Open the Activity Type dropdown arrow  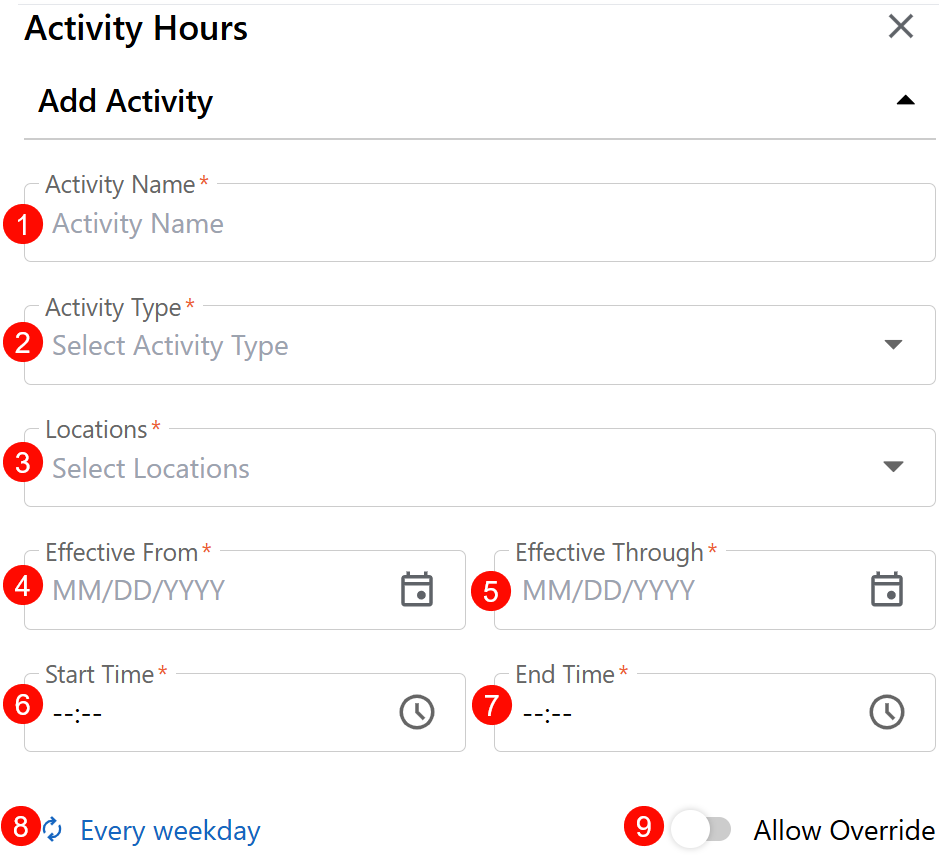click(893, 345)
